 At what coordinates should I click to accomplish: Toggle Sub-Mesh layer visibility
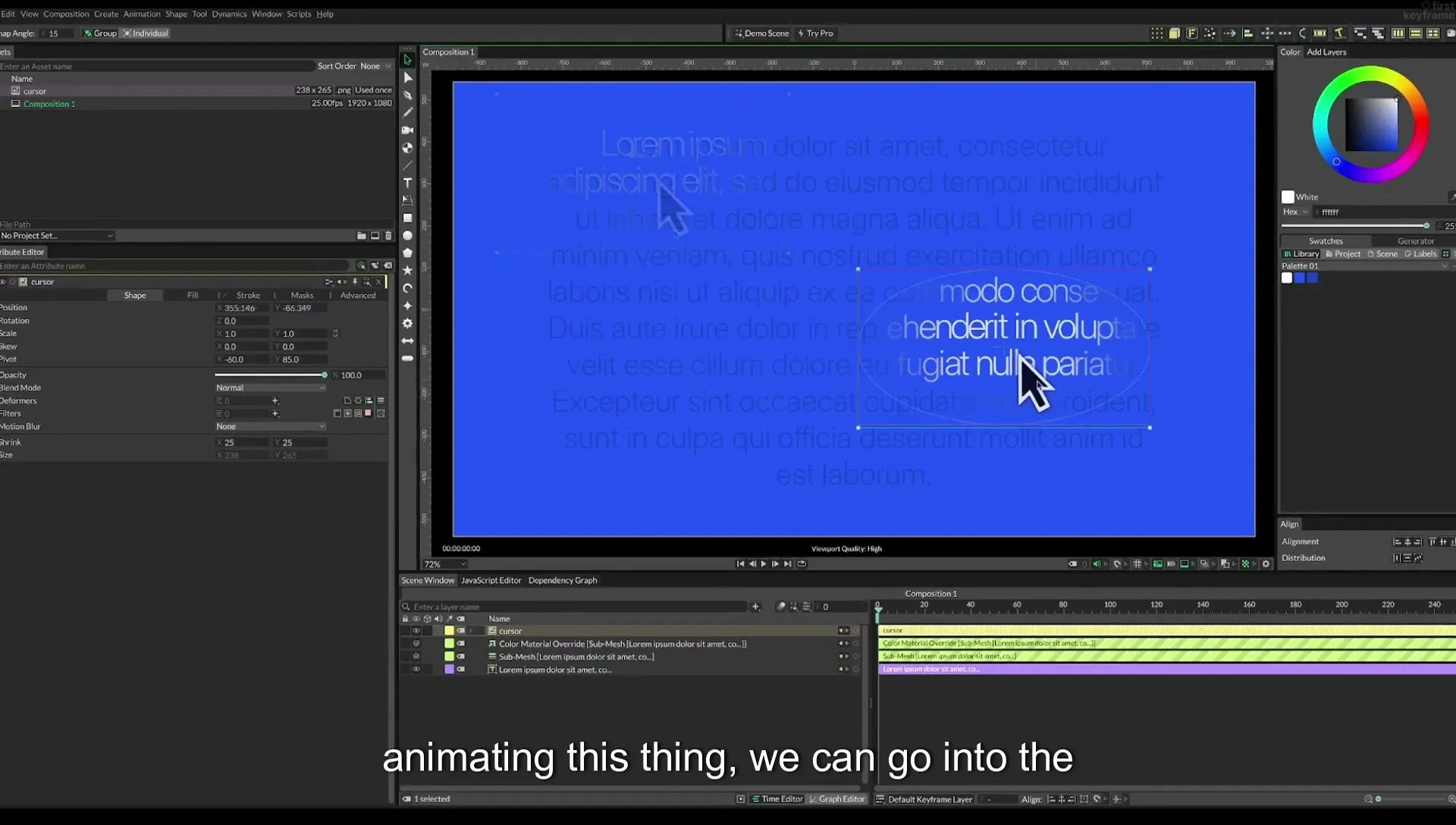click(x=416, y=657)
